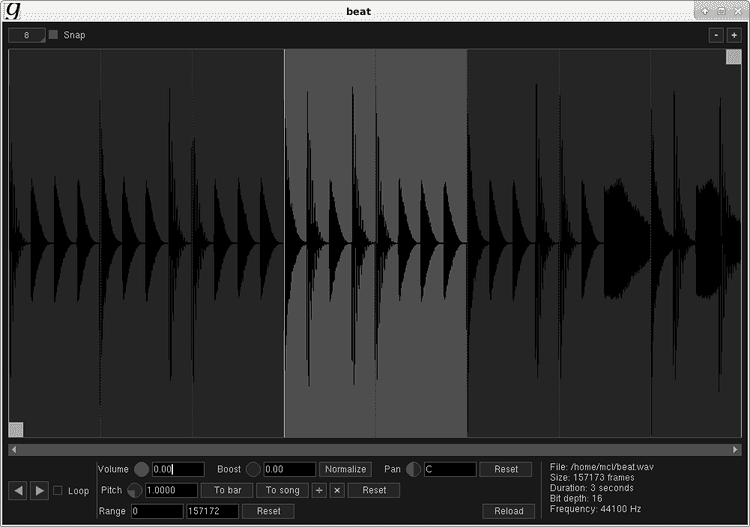Click the zoom in plus button

pyautogui.click(x=734, y=35)
